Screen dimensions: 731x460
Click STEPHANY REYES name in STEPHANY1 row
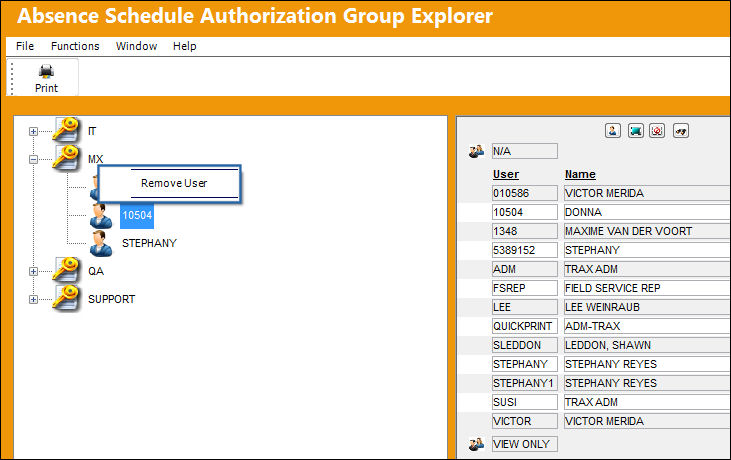pos(647,383)
